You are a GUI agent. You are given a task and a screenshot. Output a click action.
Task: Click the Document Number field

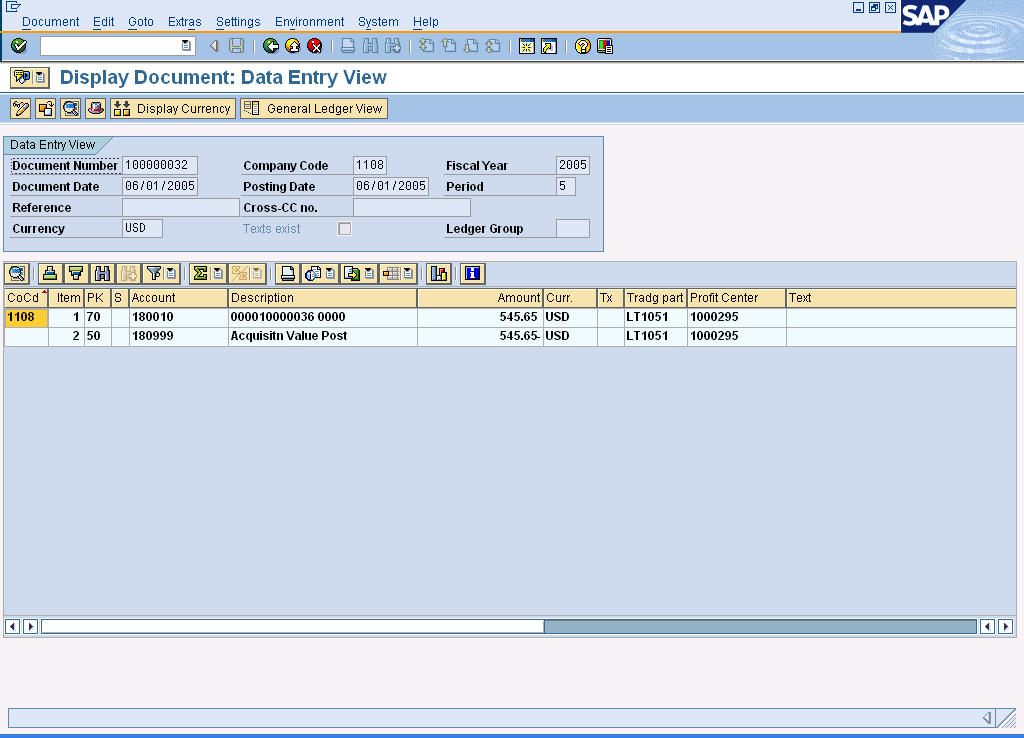[159, 165]
